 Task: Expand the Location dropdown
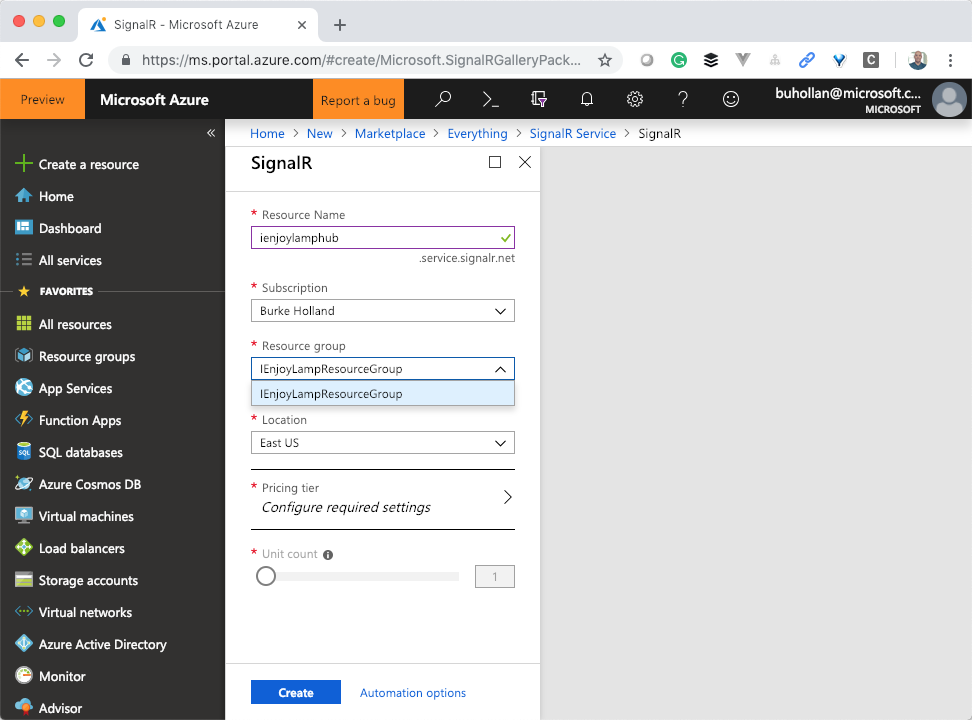coord(382,443)
